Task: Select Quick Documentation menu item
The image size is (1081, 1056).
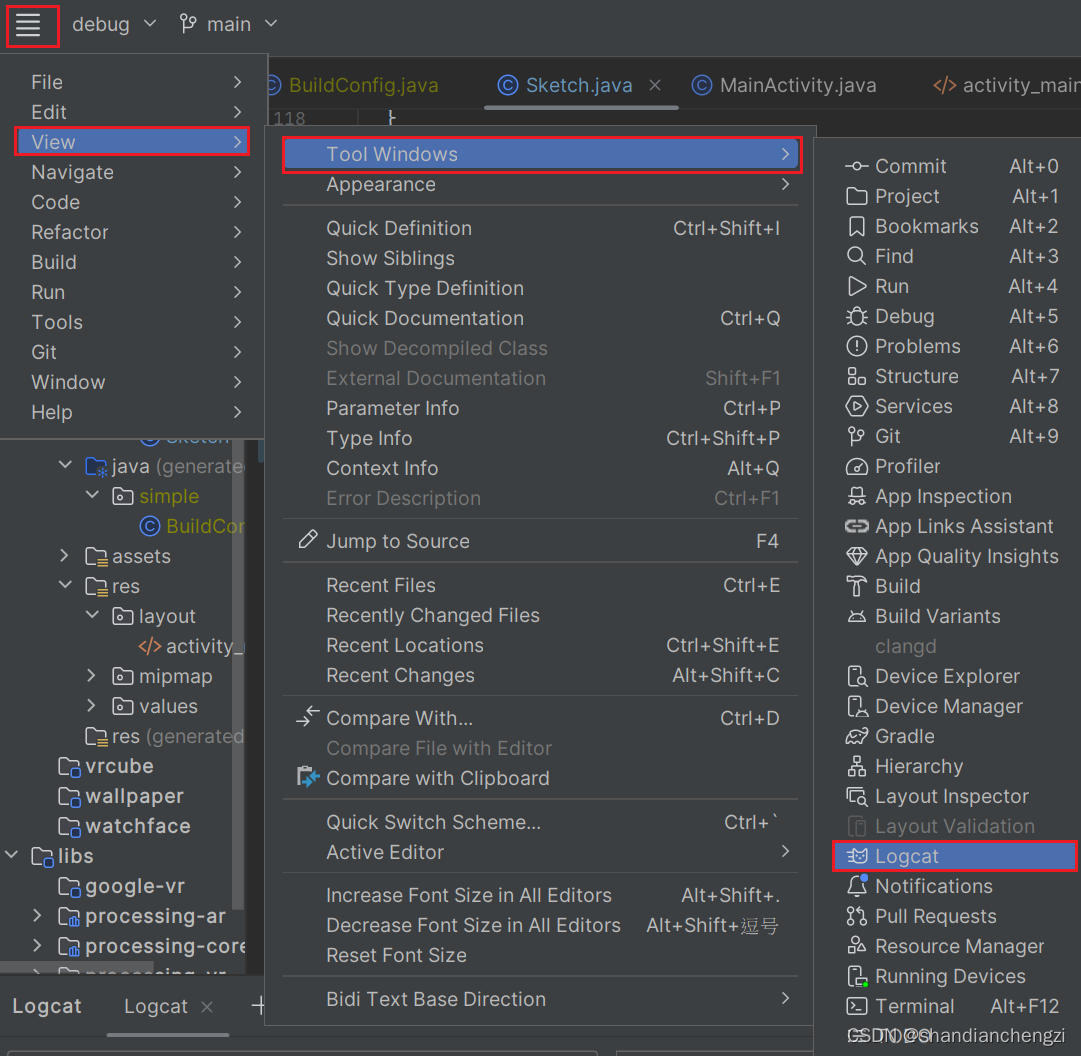Action: (x=540, y=318)
